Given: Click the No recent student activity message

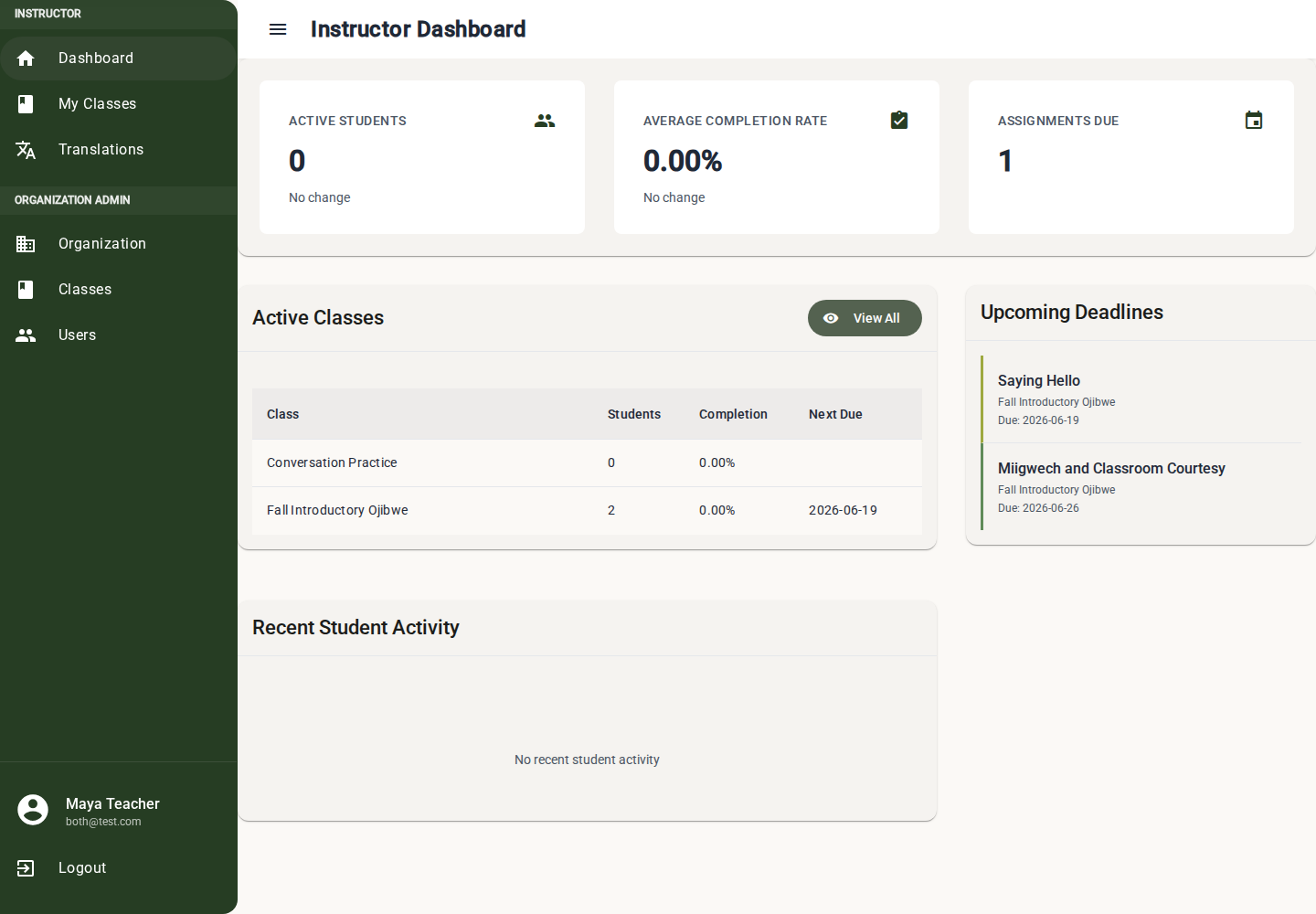Looking at the screenshot, I should pos(587,760).
